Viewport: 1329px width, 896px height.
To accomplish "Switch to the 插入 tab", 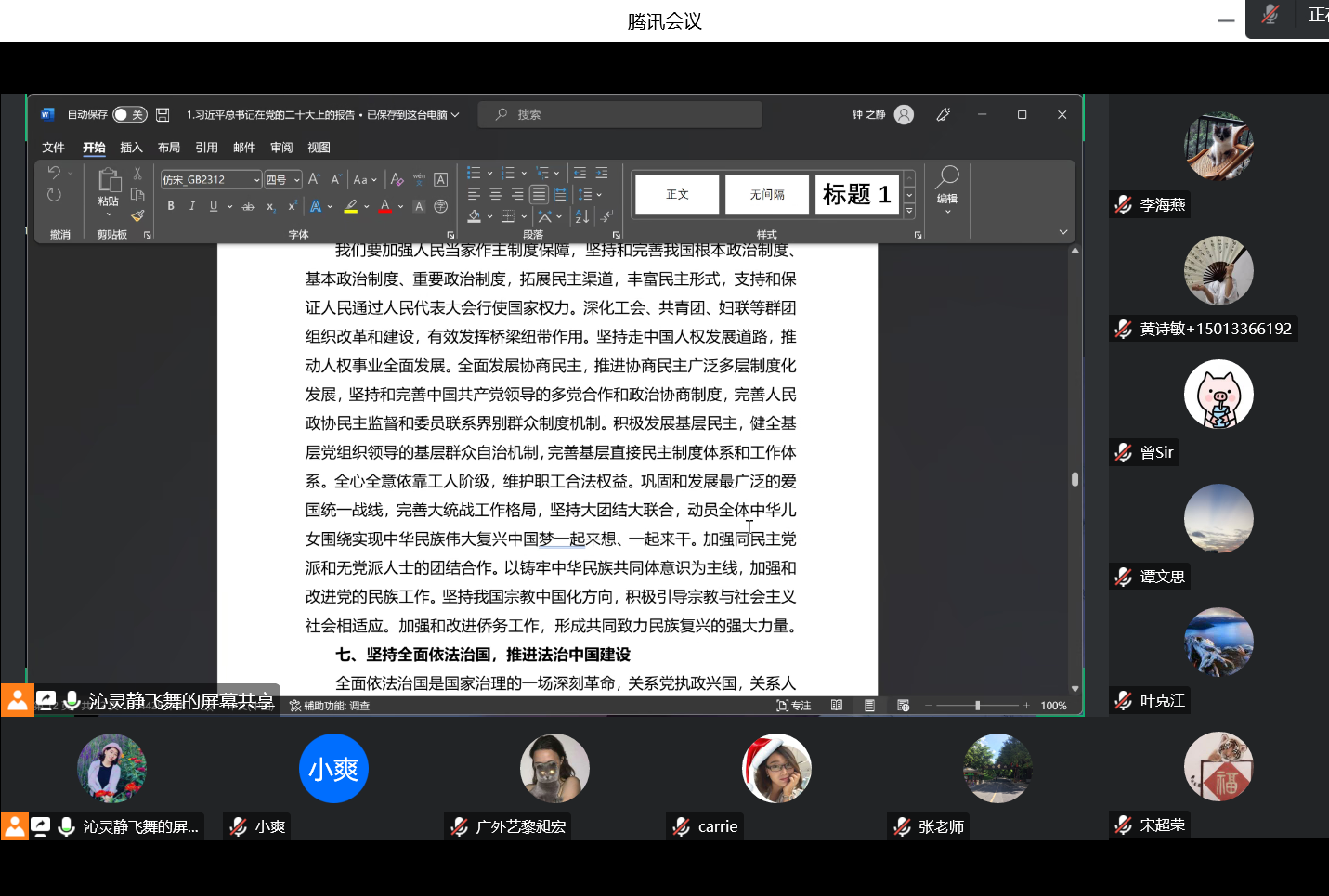I will [131, 148].
